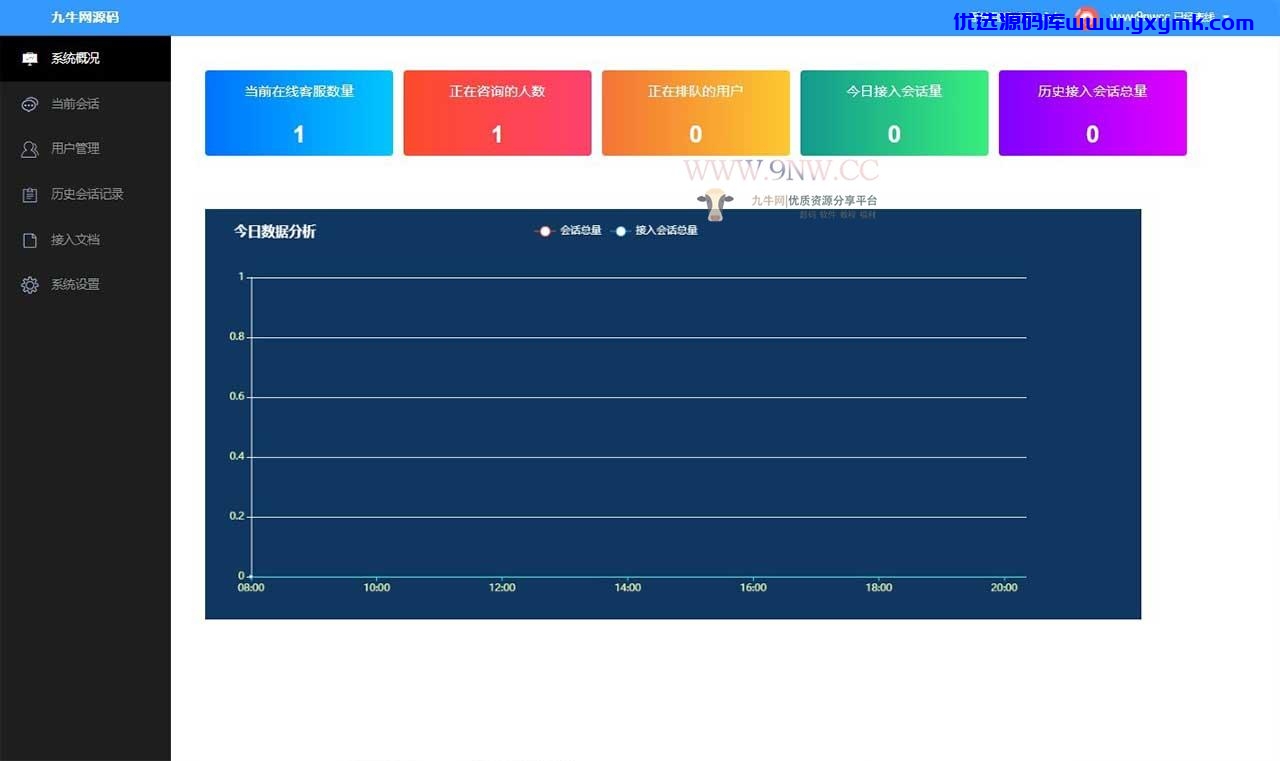Click the user avatar in the header
The height and width of the screenshot is (761, 1280).
(x=1086, y=18)
